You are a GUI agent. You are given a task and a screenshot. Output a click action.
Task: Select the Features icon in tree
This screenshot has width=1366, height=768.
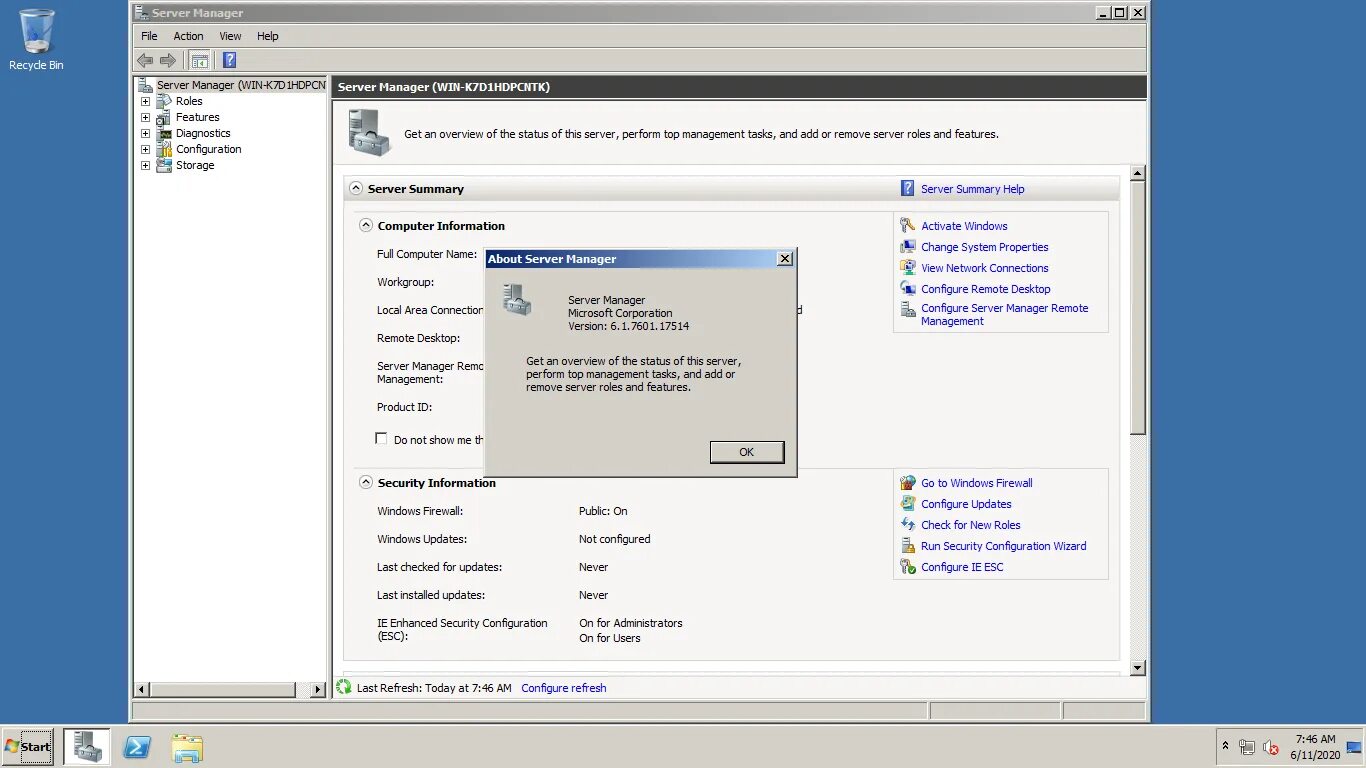click(x=164, y=117)
